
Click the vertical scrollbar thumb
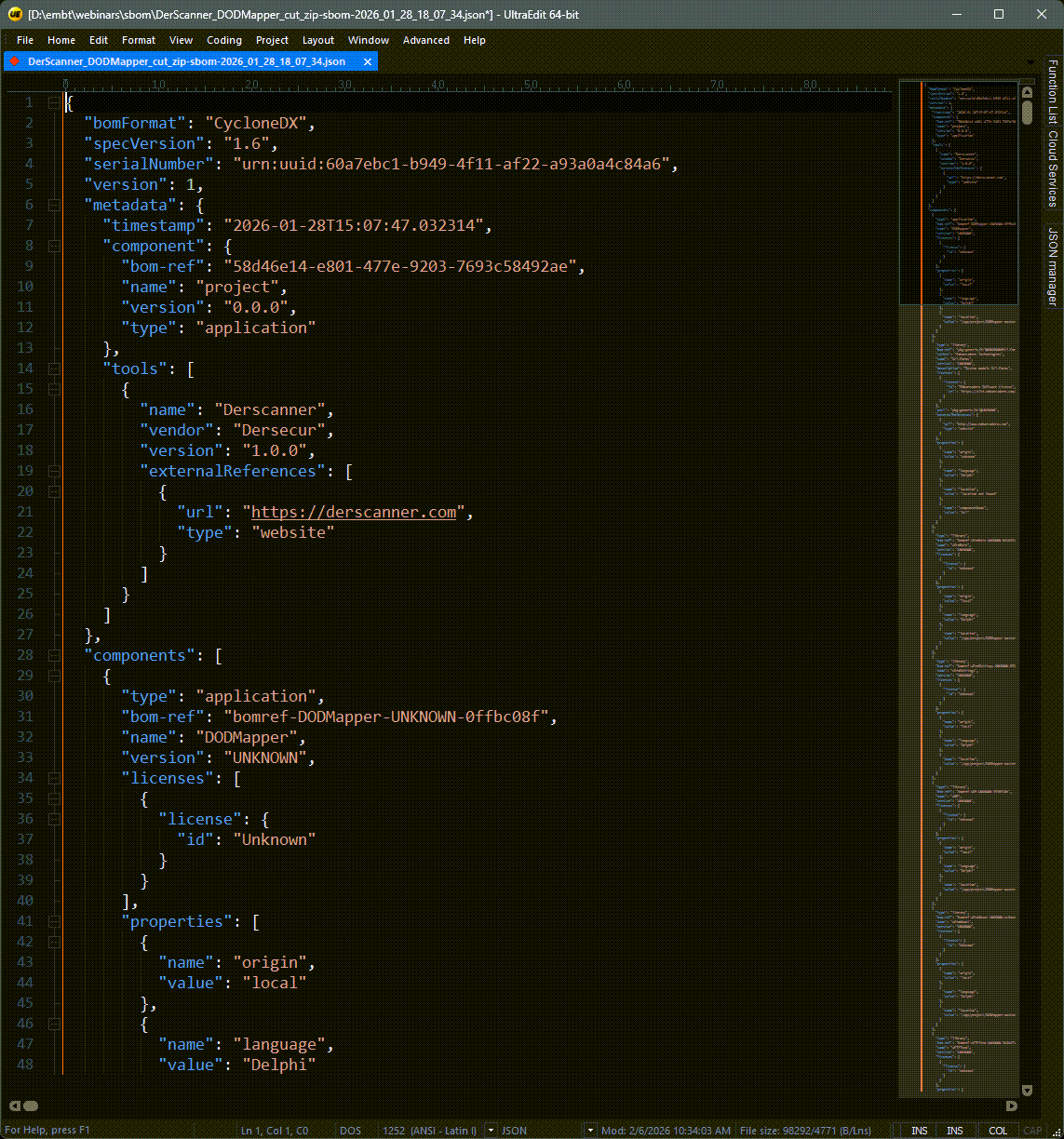coord(1027,112)
